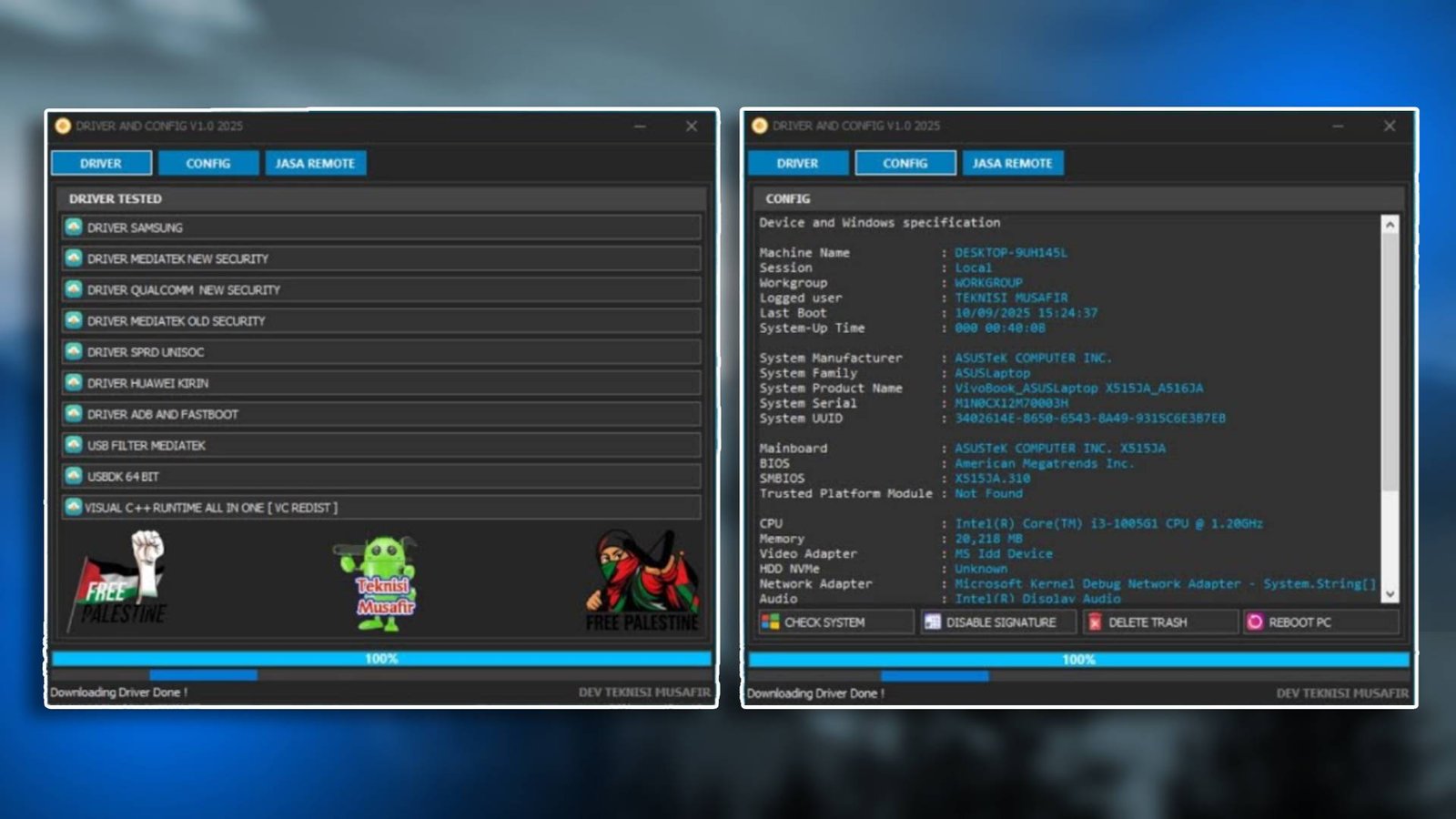This screenshot has width=1456, height=819.
Task: Click the red trash icon on DELETE TRASH
Action: (1095, 622)
